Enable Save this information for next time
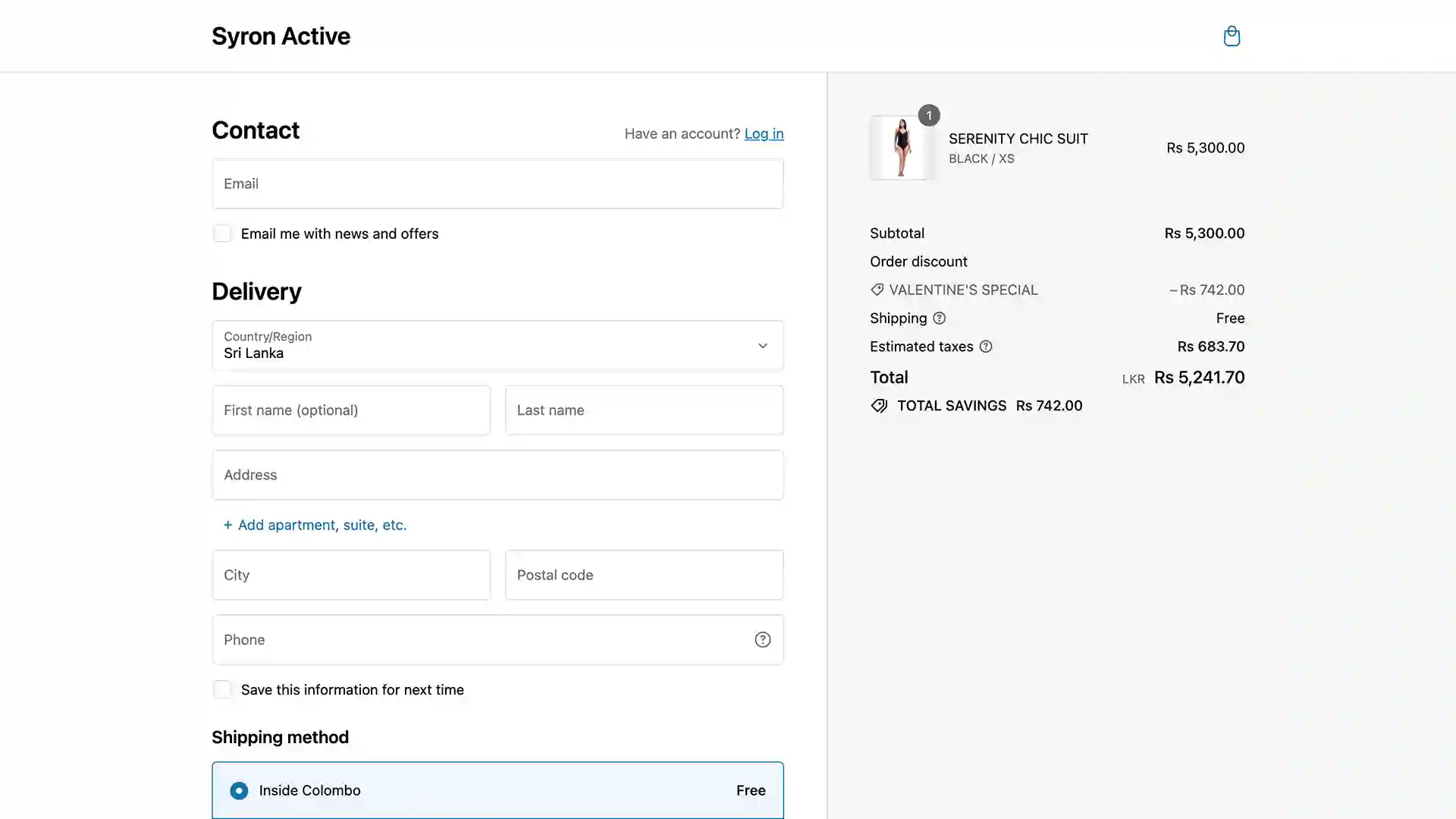Image resolution: width=1456 pixels, height=819 pixels. [x=221, y=689]
